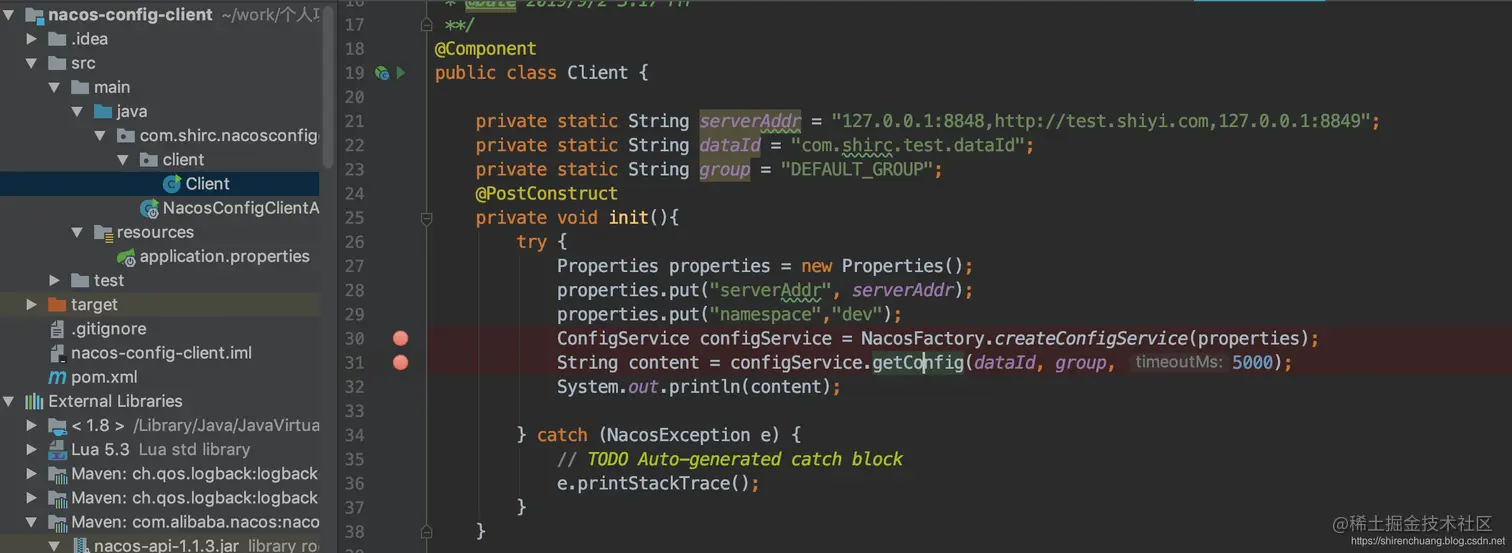Viewport: 1512px width, 553px height.
Task: Run the Client class via the green gutter arrow
Action: point(401,73)
